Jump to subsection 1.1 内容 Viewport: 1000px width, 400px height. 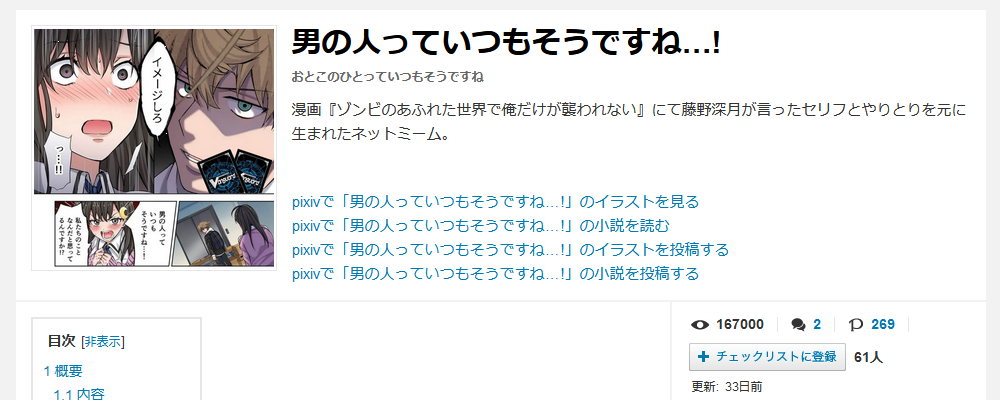click(x=79, y=394)
